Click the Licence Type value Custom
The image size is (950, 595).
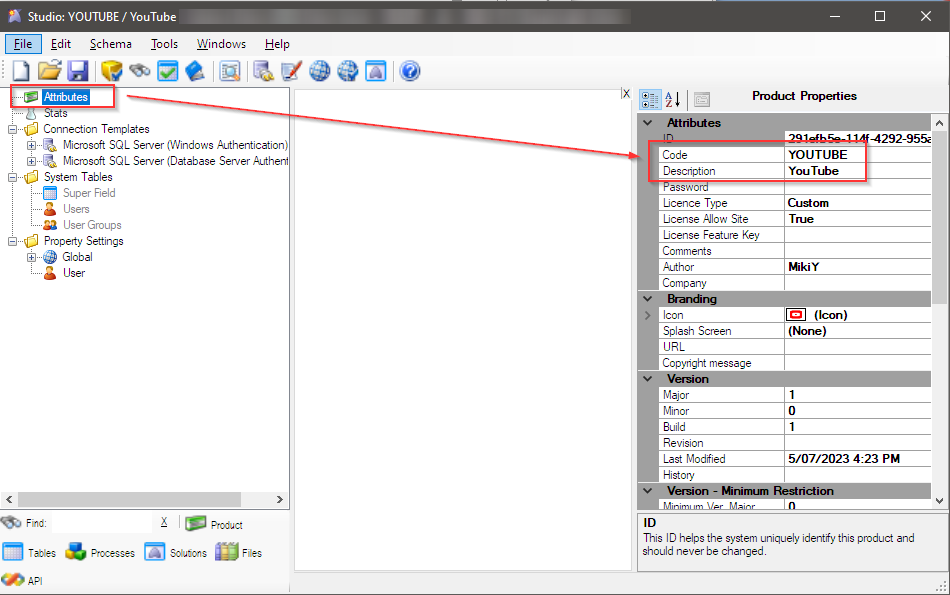(x=808, y=203)
